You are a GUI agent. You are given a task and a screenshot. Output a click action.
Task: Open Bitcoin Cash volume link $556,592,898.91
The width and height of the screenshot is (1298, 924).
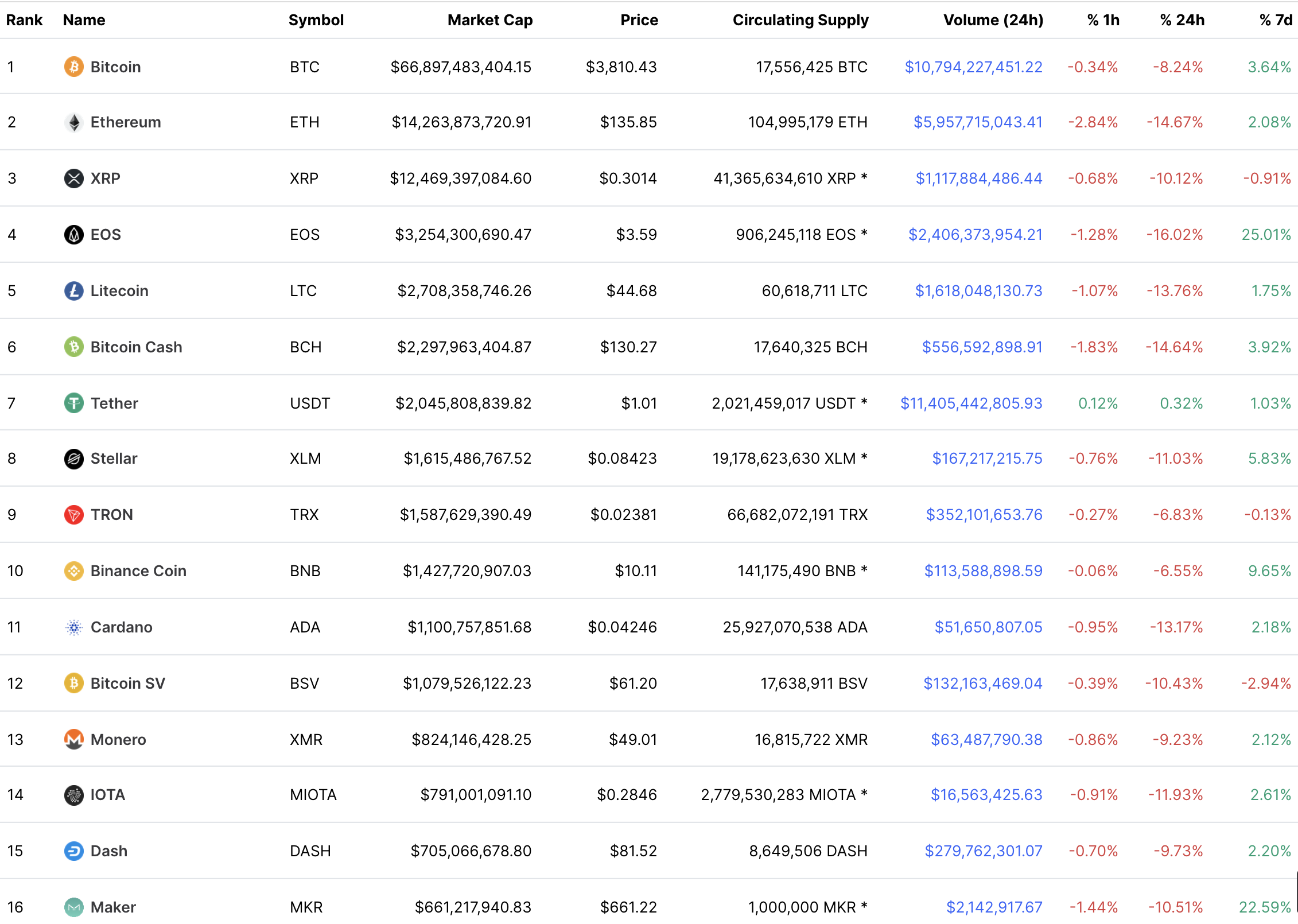pyautogui.click(x=982, y=347)
